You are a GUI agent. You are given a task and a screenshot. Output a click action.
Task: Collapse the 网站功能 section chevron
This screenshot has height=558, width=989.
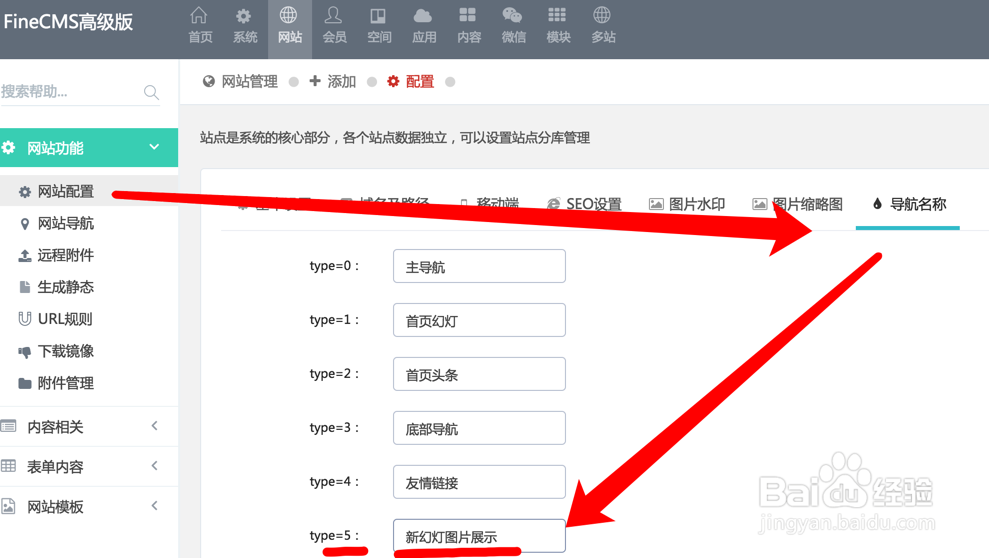coord(154,148)
